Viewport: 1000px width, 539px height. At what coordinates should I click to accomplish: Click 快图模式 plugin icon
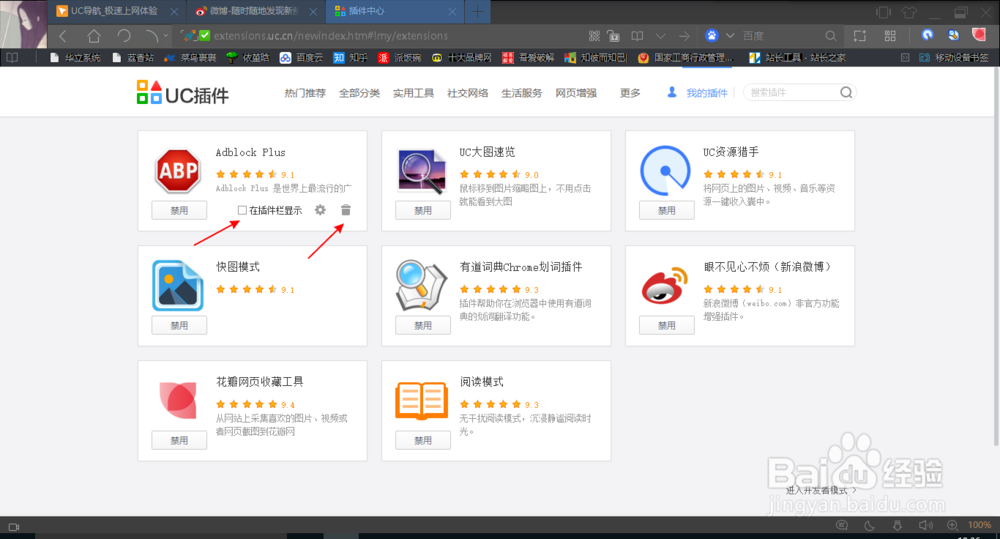click(178, 286)
